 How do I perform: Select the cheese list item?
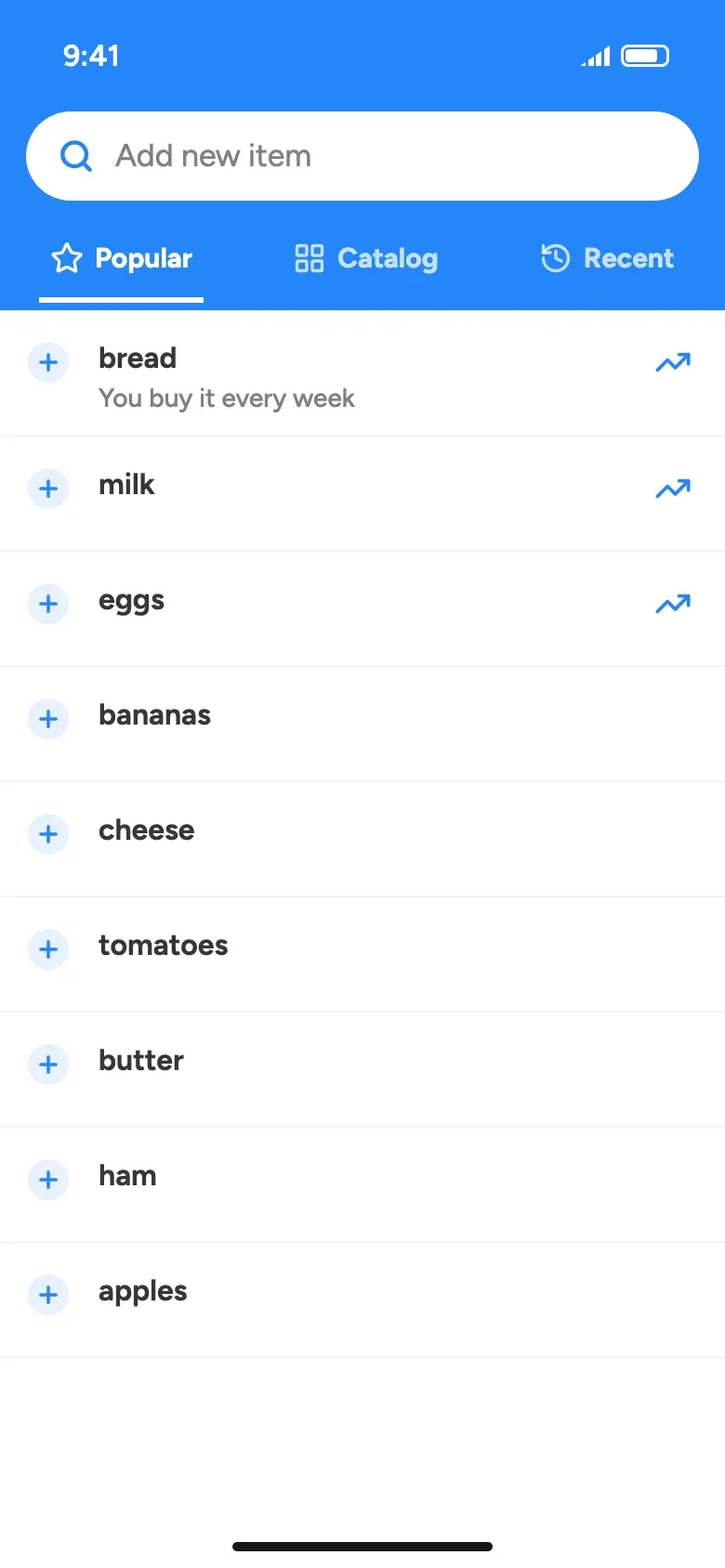pos(362,840)
